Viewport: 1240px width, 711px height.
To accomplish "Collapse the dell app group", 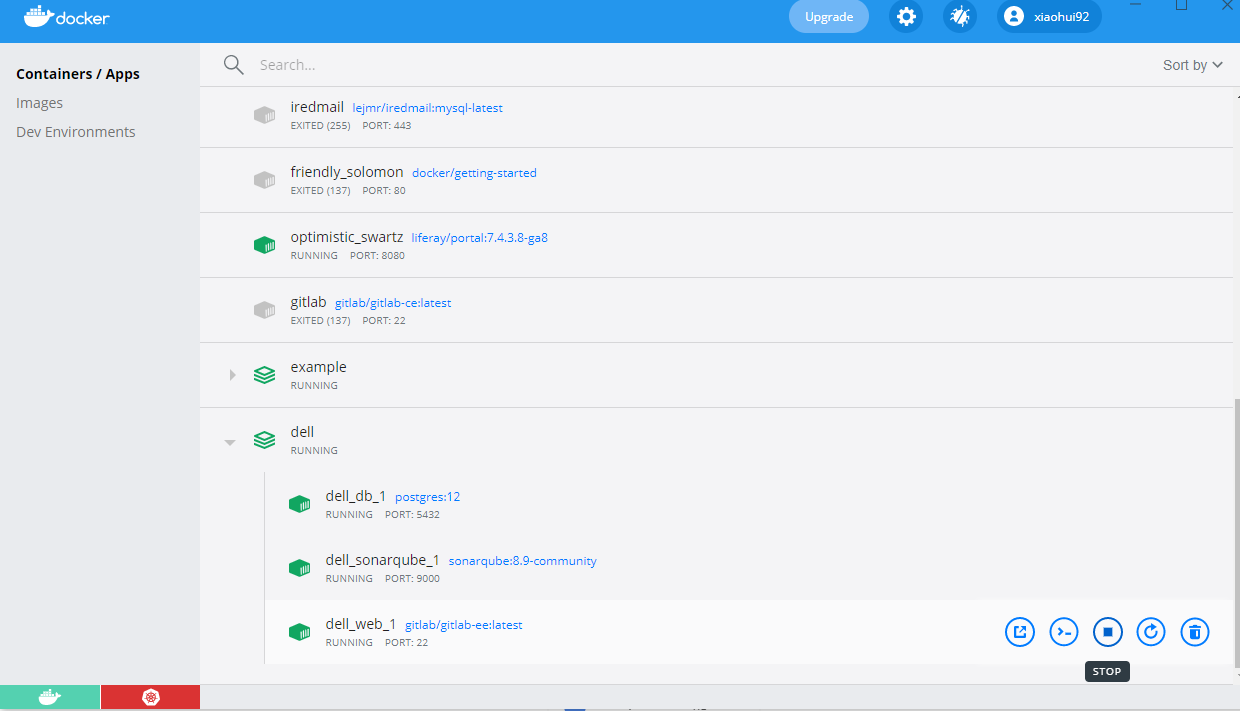I will click(x=230, y=441).
